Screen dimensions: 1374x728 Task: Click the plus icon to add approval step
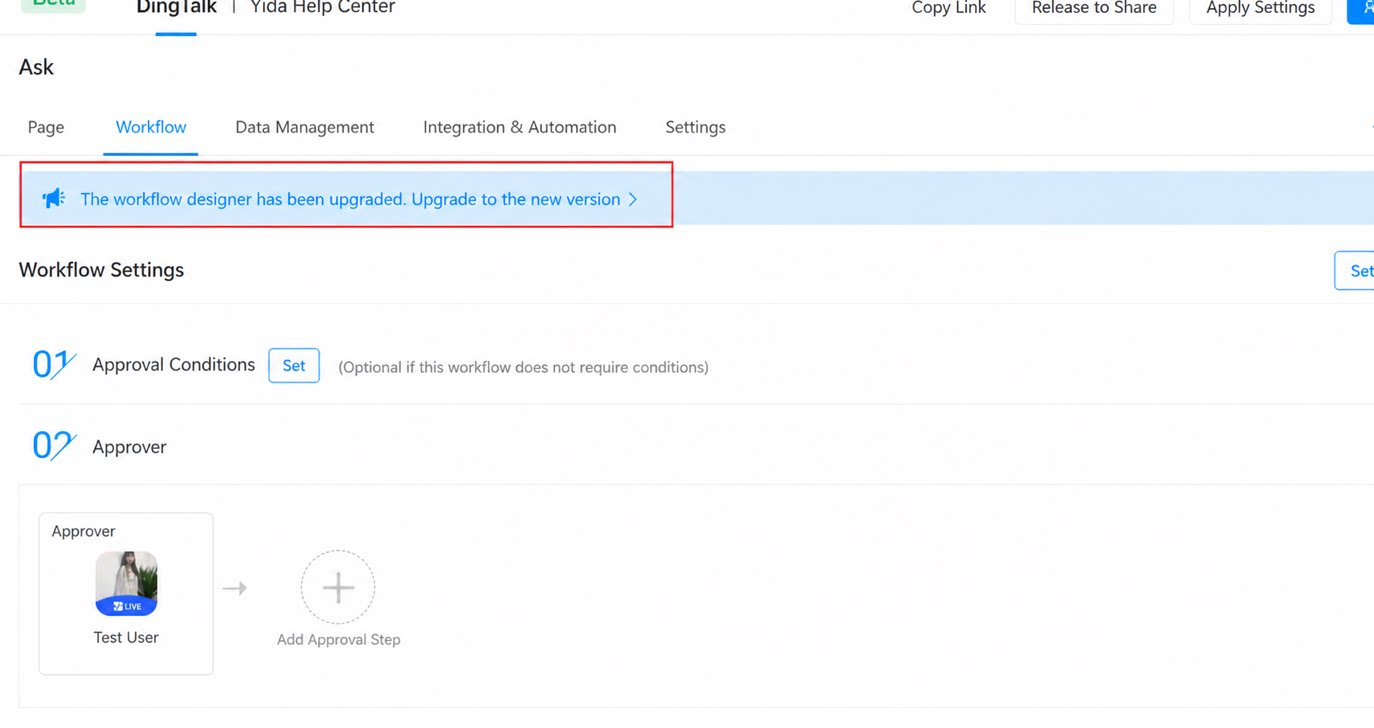click(x=338, y=587)
